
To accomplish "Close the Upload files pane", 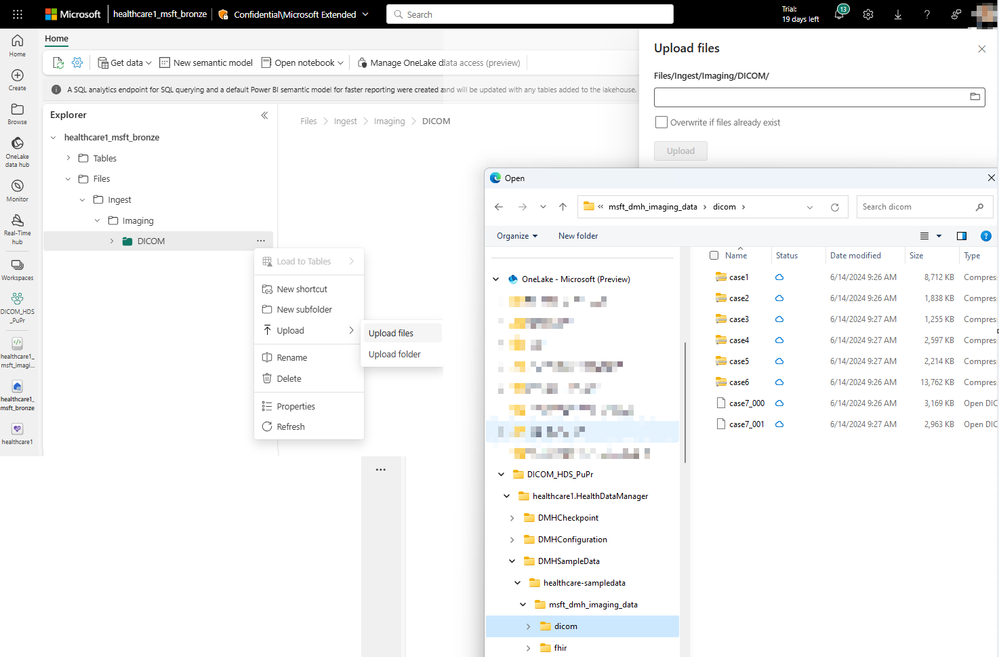I will tap(981, 48).
